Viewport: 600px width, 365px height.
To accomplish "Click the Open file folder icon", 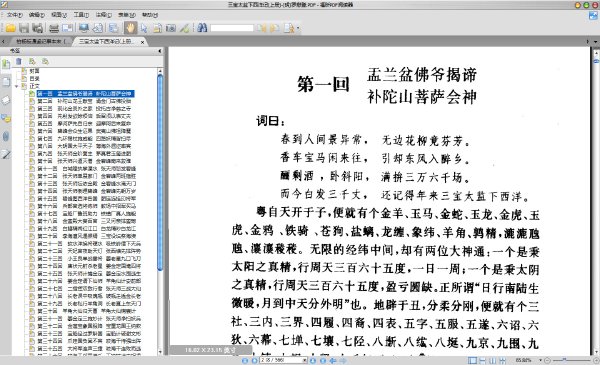I will coord(10,28).
